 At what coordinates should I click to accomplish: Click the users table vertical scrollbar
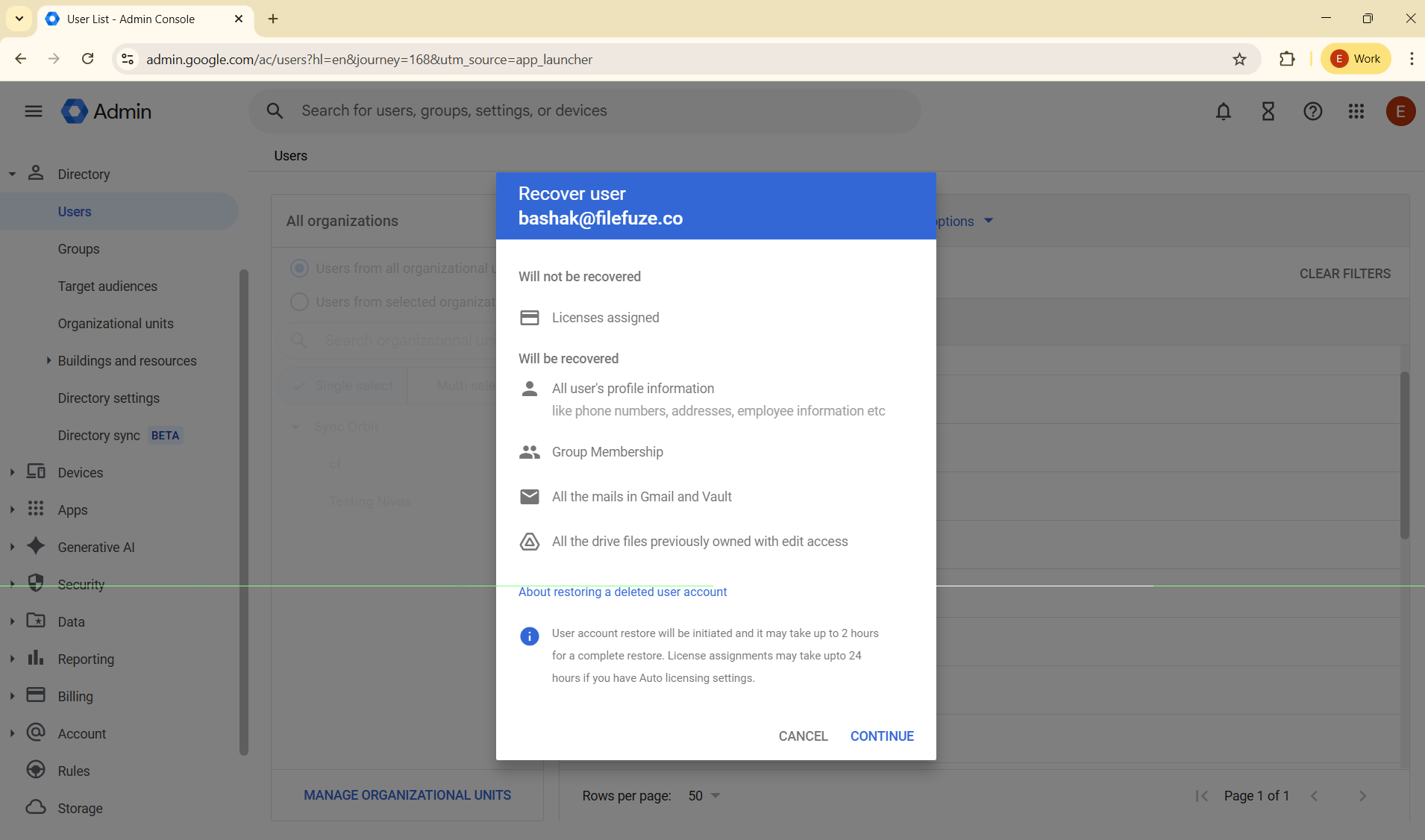pos(1405,455)
